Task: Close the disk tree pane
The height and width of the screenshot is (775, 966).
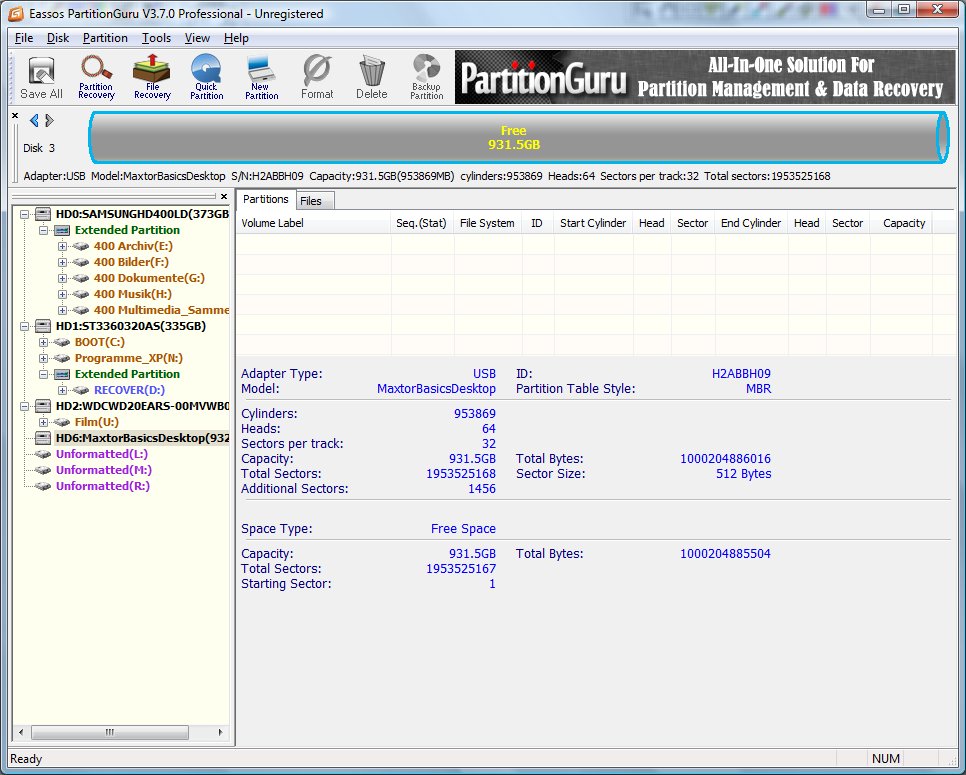Action: [x=224, y=197]
